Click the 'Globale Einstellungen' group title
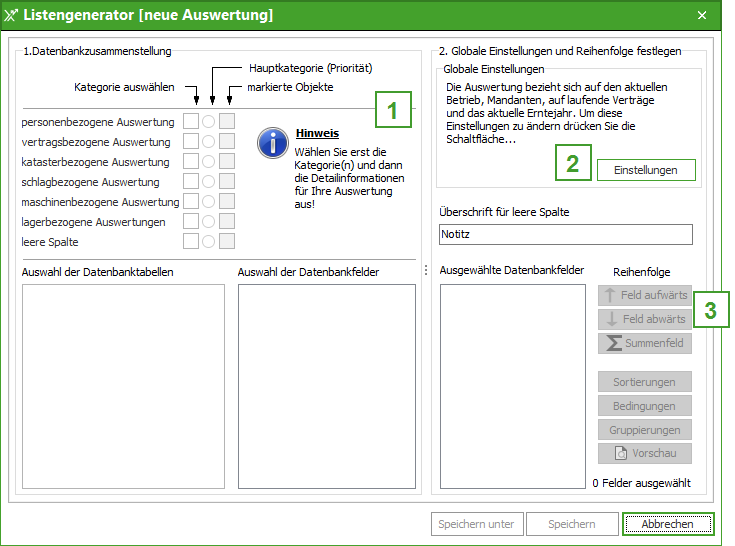735x546 pixels. (x=494, y=69)
